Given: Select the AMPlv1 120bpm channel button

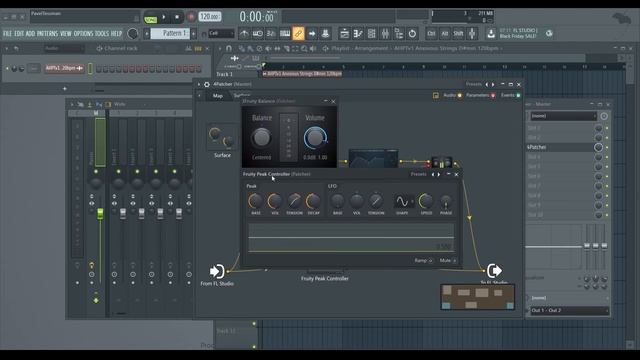Looking at the screenshot, I should click(64, 68).
